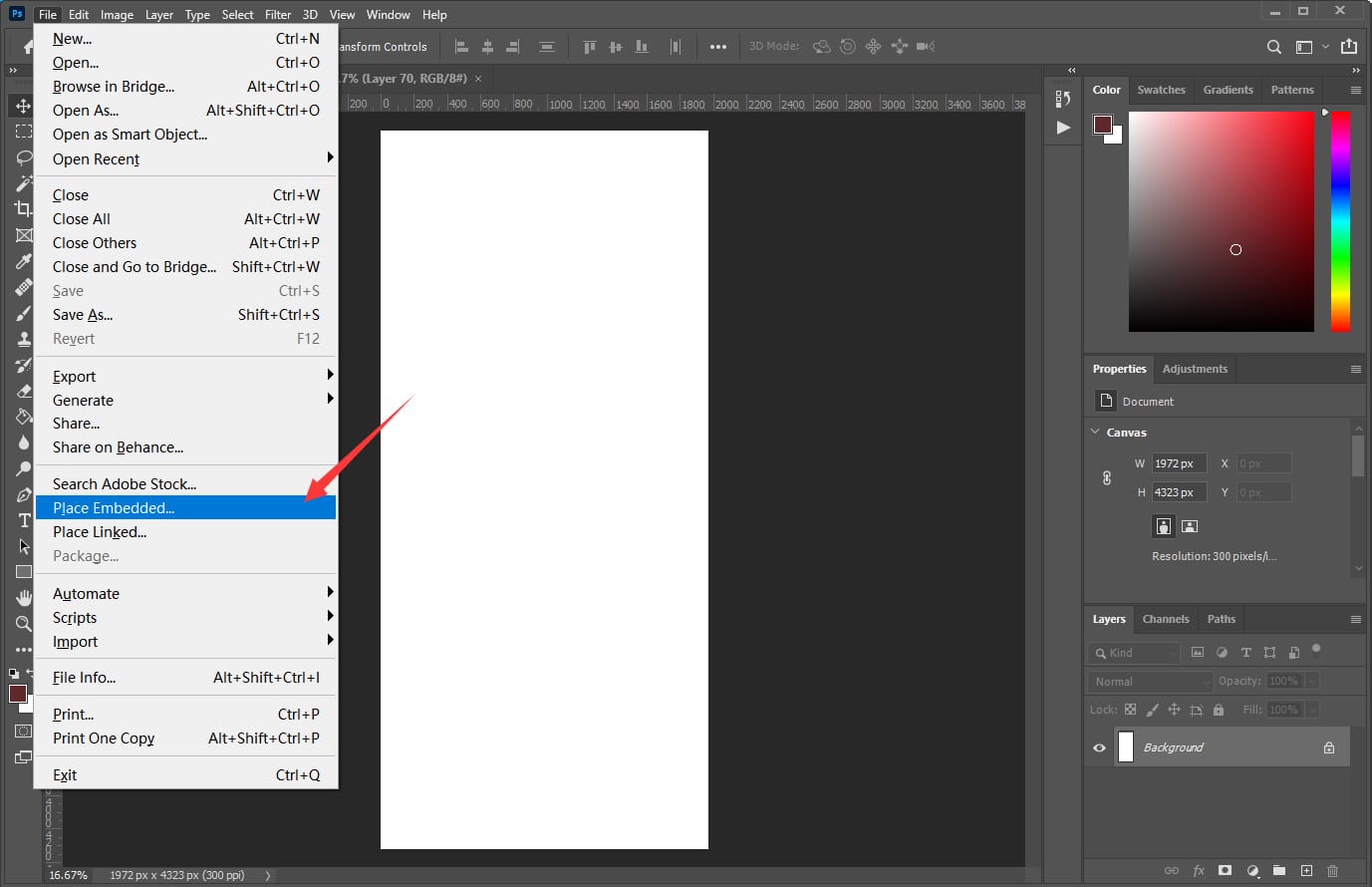Toggle lock image pixels brush icon
Viewport: 1372px width, 887px height.
coord(1152,710)
